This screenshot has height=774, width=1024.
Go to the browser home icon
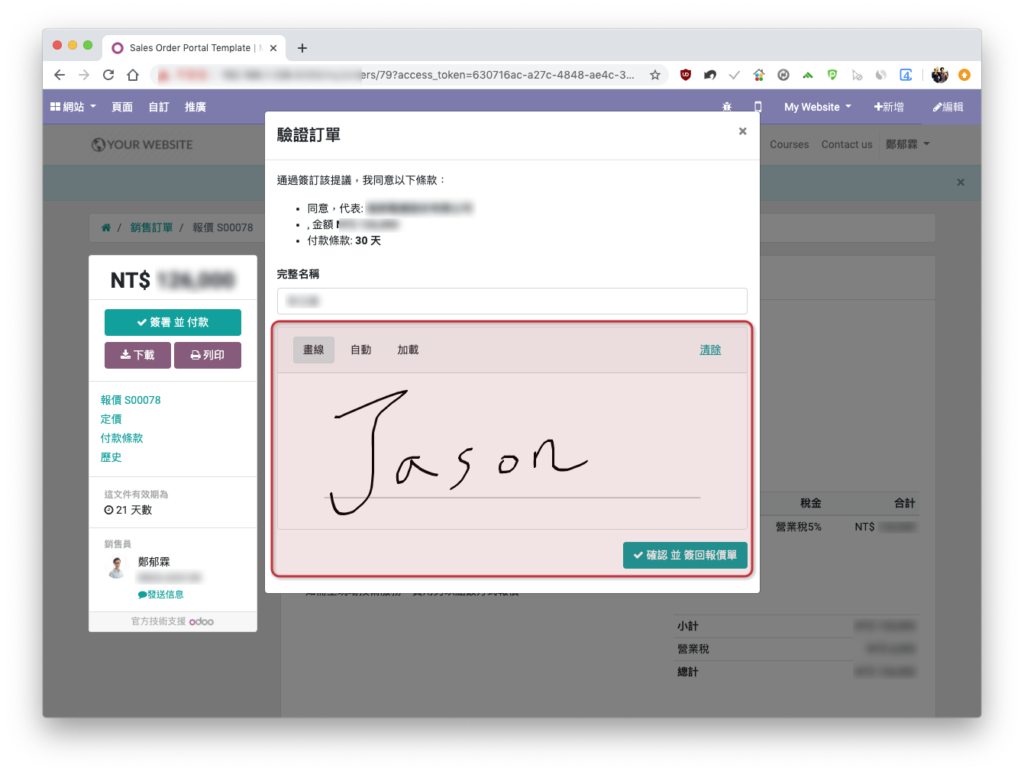(x=133, y=74)
